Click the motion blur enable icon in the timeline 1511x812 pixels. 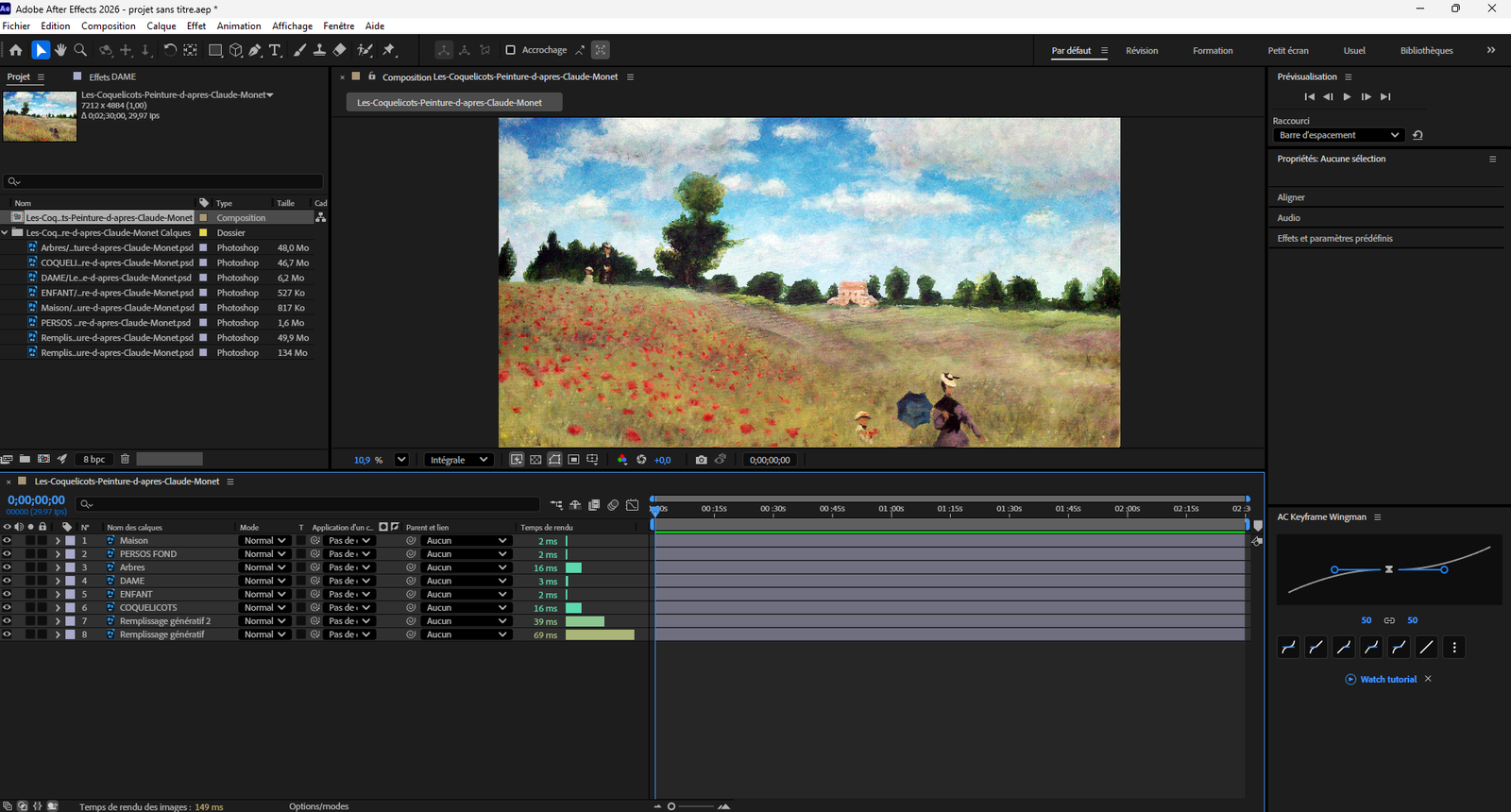(x=613, y=505)
